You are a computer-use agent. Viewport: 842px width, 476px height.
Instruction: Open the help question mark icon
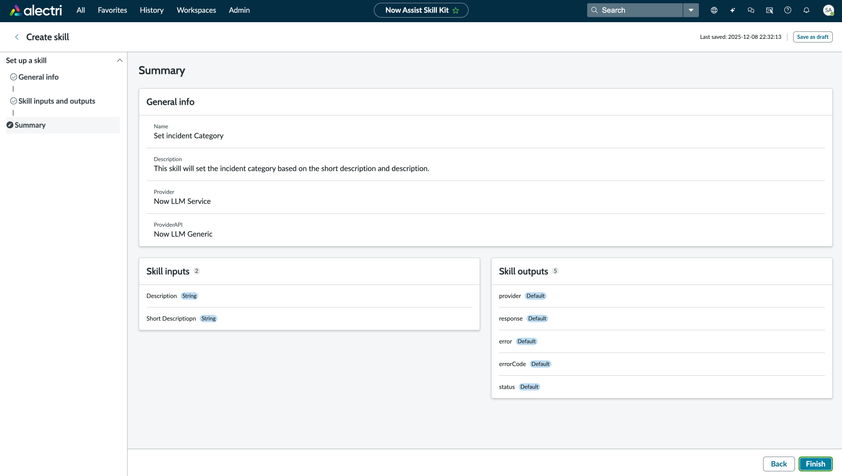pos(788,10)
